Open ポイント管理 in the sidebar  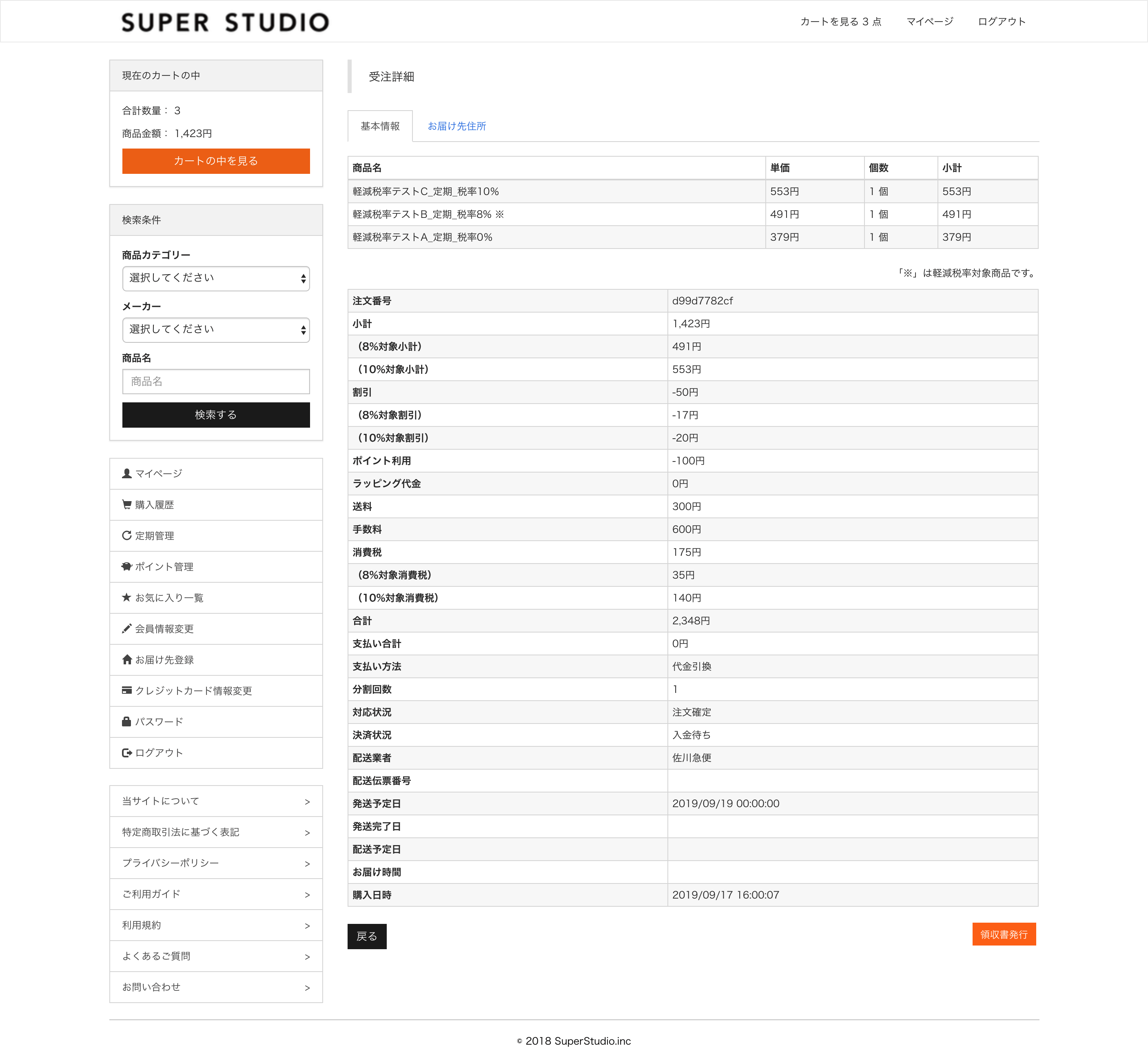[216, 567]
